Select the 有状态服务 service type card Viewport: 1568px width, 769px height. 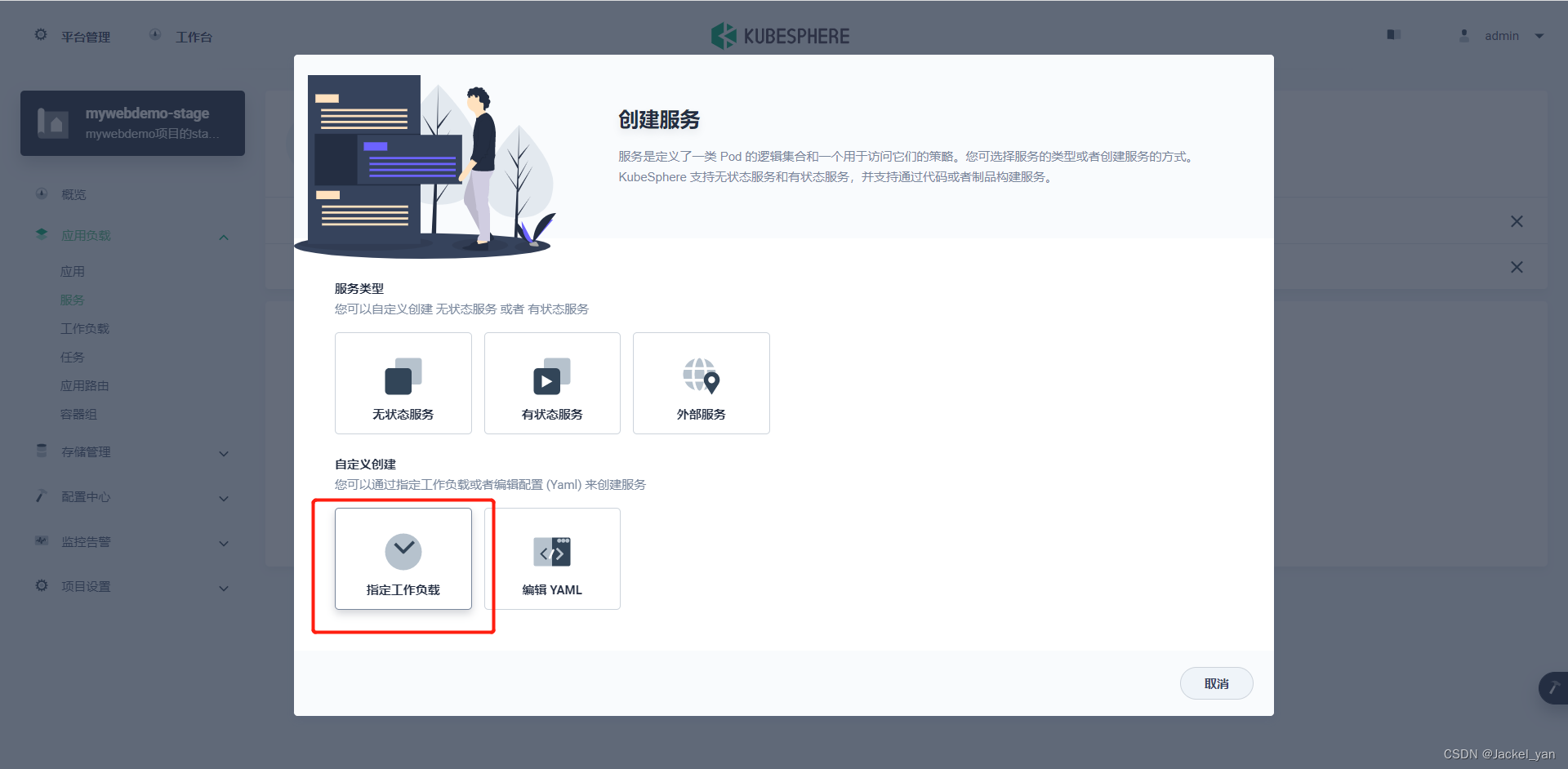pos(551,383)
